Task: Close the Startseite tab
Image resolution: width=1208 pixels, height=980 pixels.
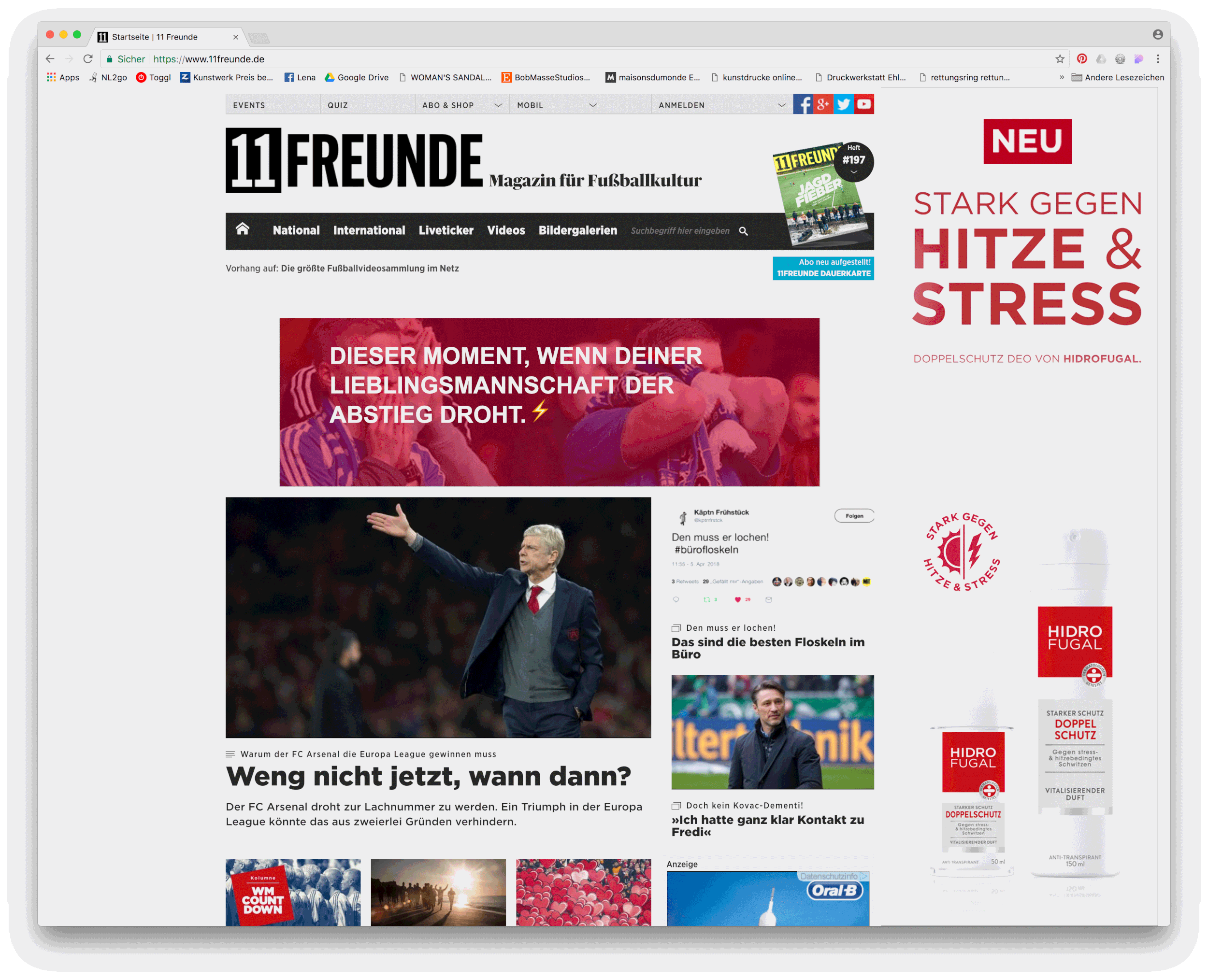Action: (235, 37)
